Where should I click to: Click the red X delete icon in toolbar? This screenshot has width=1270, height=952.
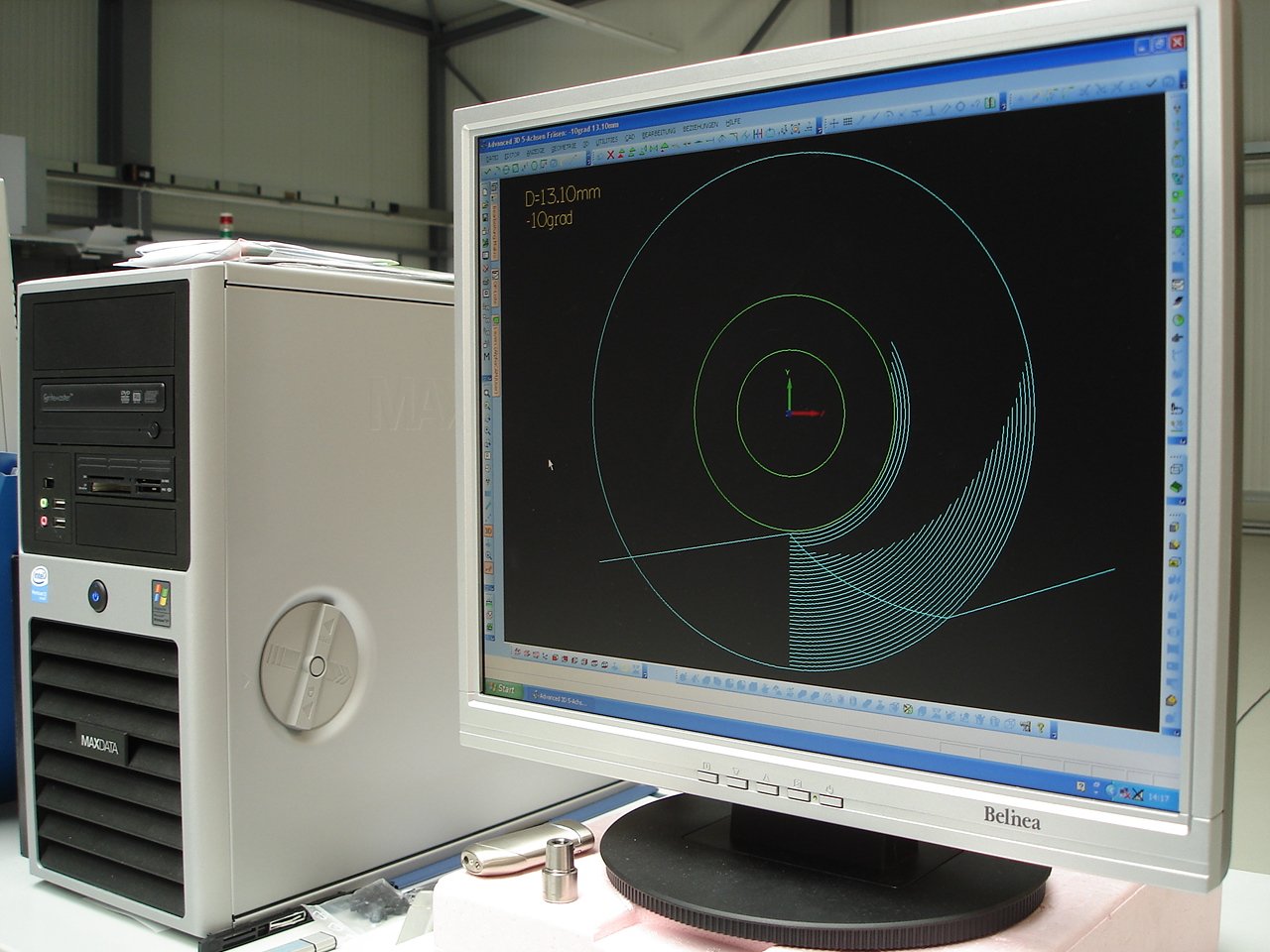610,155
